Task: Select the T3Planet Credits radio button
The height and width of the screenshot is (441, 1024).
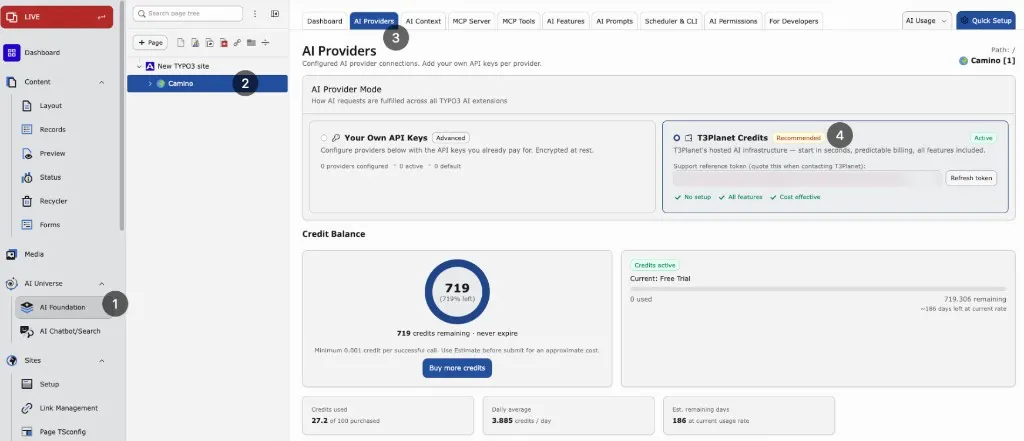Action: point(677,138)
